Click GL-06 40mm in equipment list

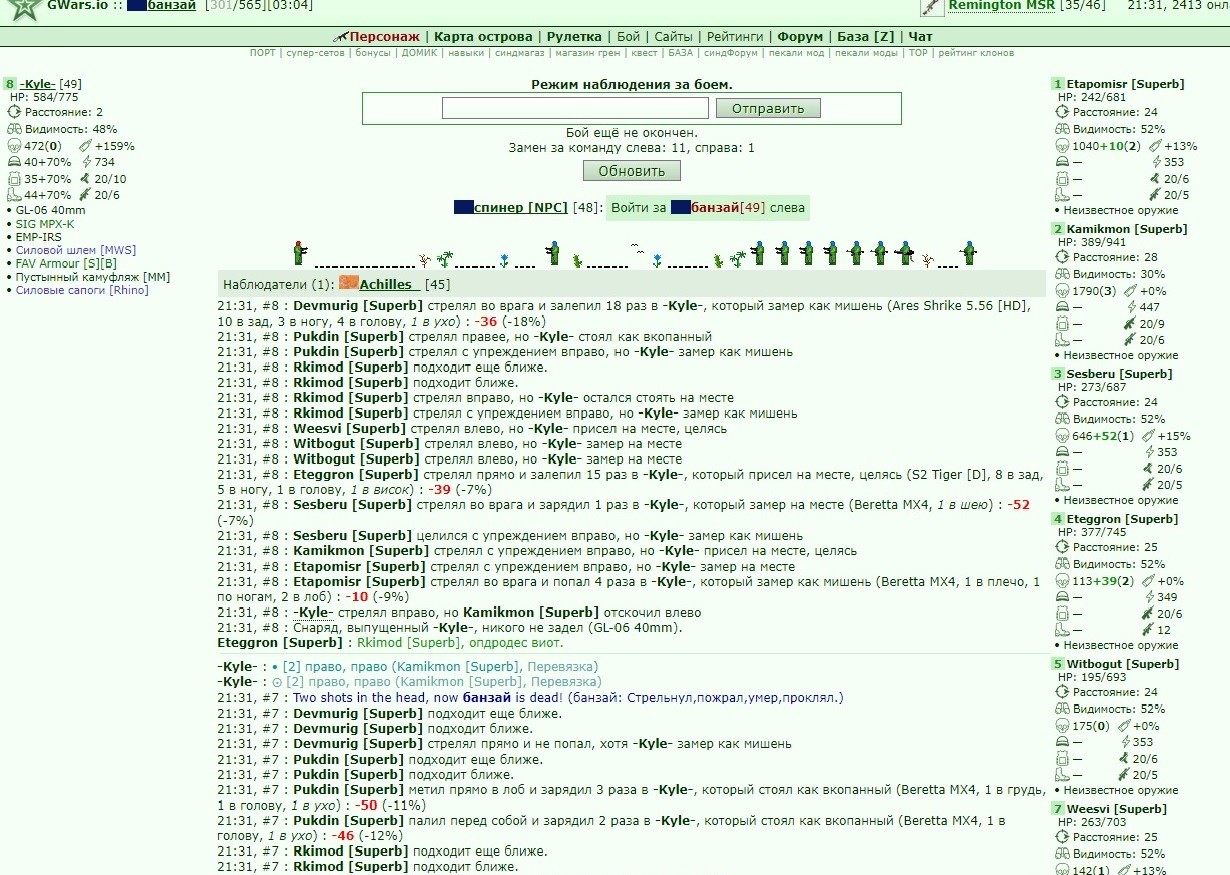[51, 210]
